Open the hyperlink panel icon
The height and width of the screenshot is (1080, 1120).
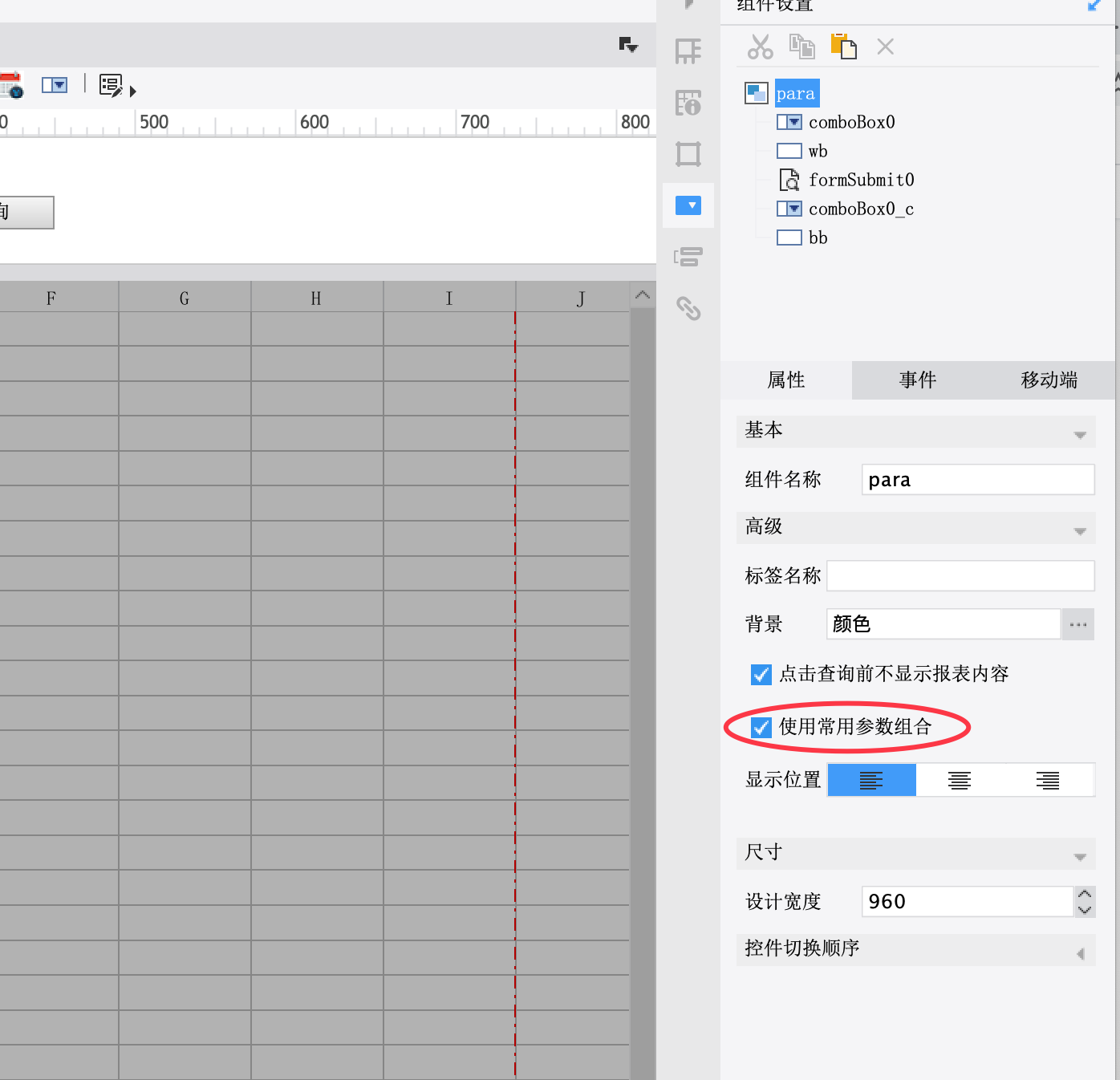tap(688, 308)
